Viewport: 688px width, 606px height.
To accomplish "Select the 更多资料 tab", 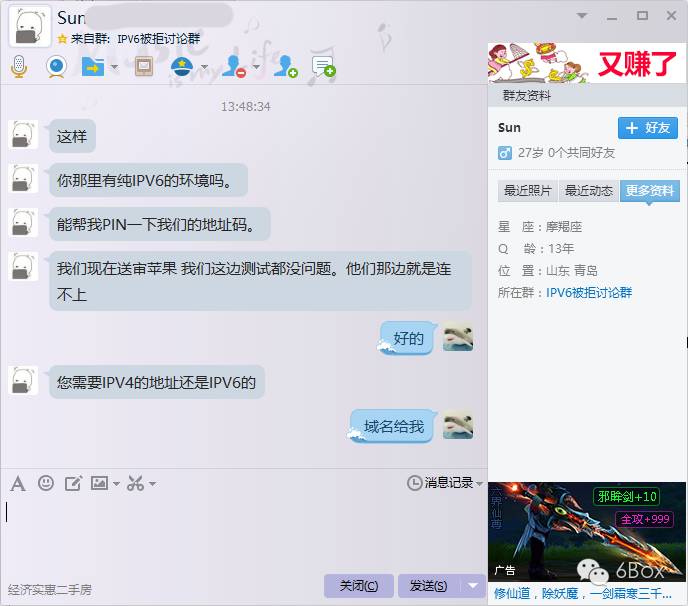I will [650, 191].
